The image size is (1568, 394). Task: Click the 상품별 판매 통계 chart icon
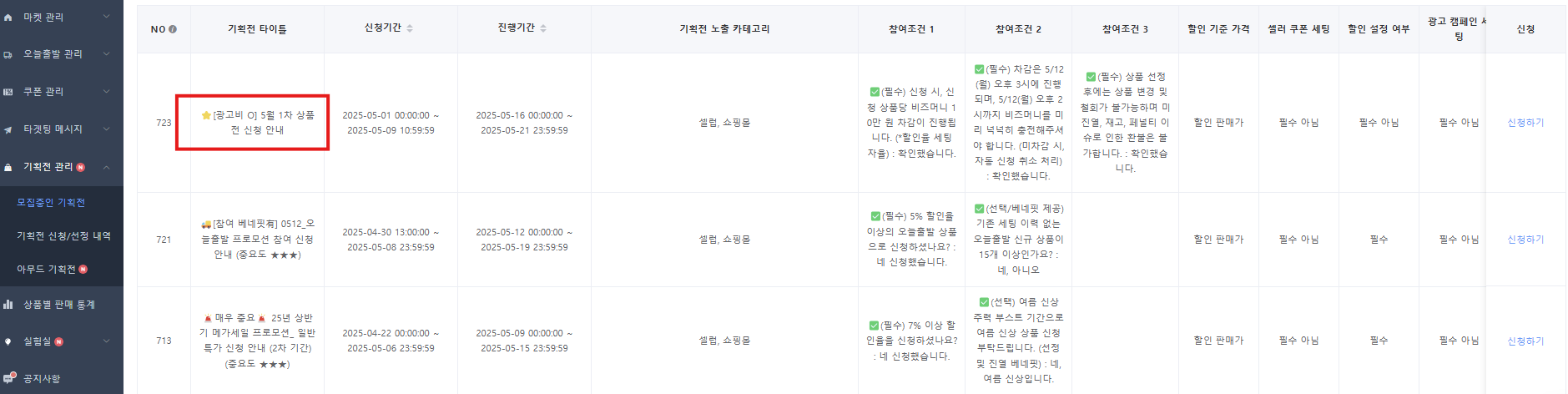8,305
